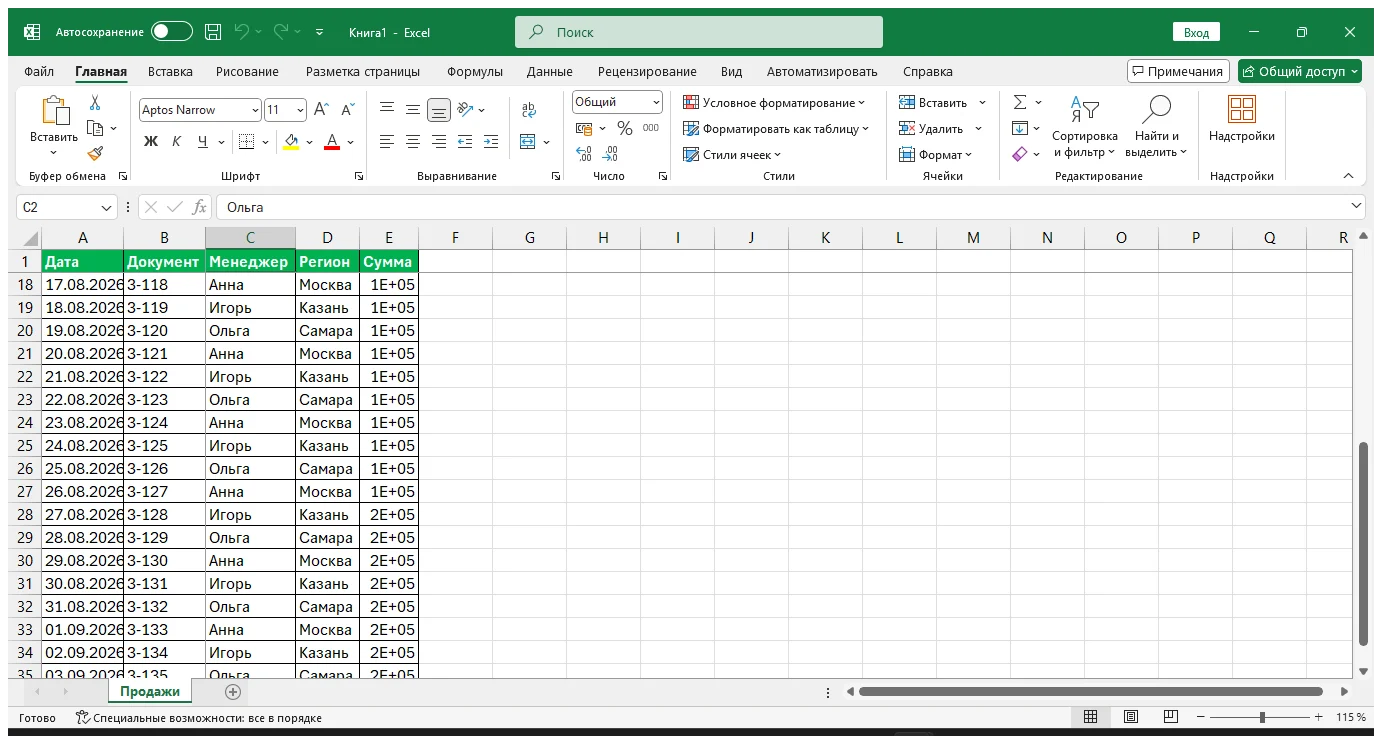Screen dimensions: 1382x736
Task: Toggle bottom align of cell text
Action: (439, 110)
